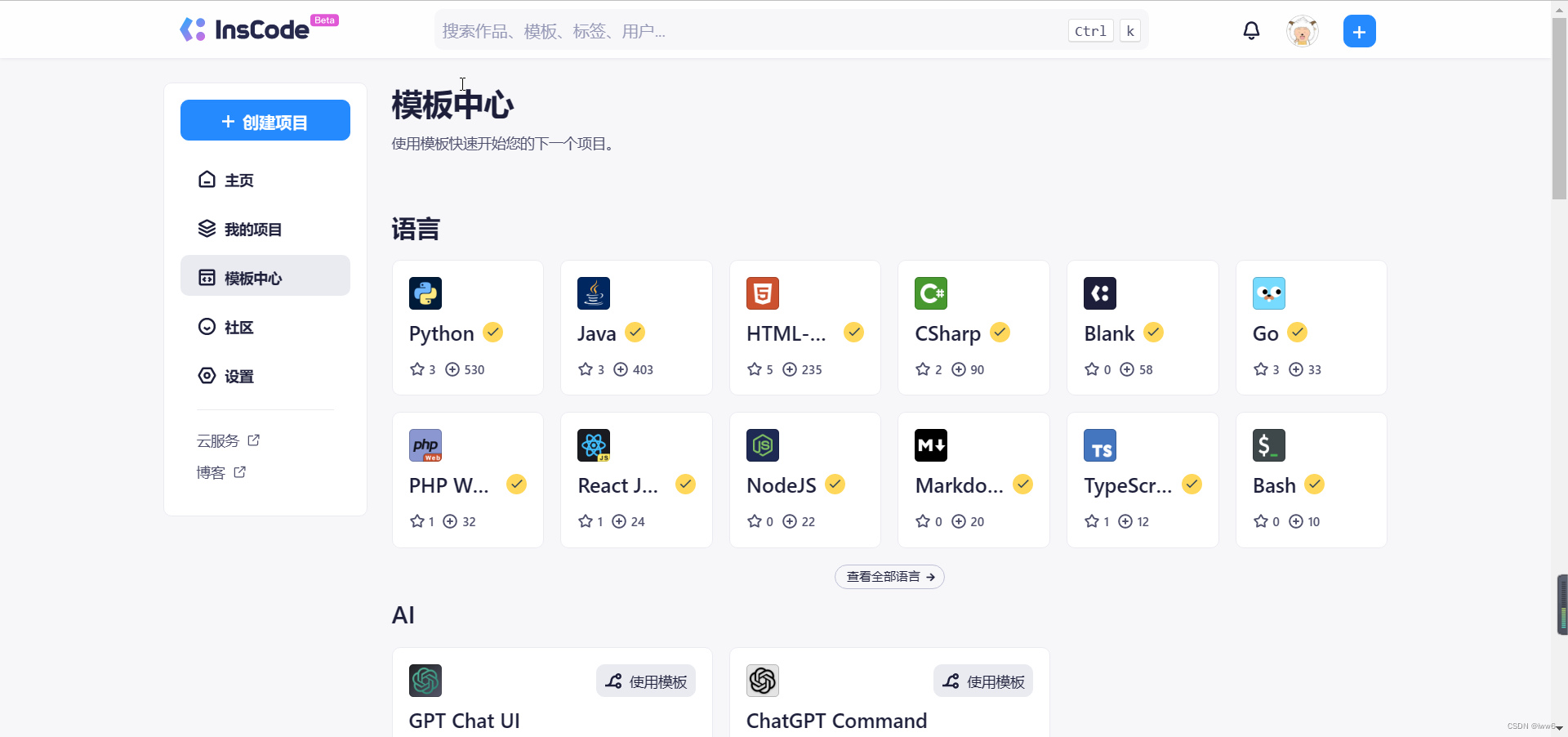This screenshot has height=737, width=1568.
Task: Click the GPT Chat UI title
Action: 465,721
